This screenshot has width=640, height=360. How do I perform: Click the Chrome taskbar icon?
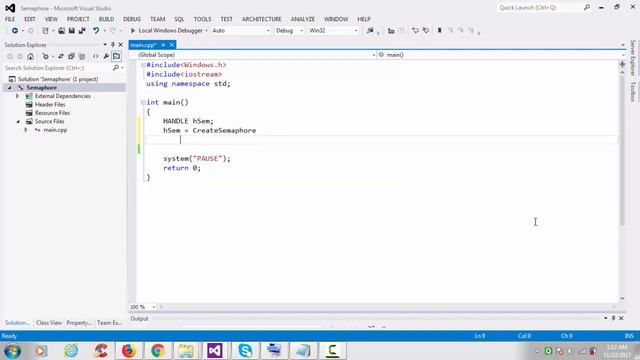tap(158, 351)
